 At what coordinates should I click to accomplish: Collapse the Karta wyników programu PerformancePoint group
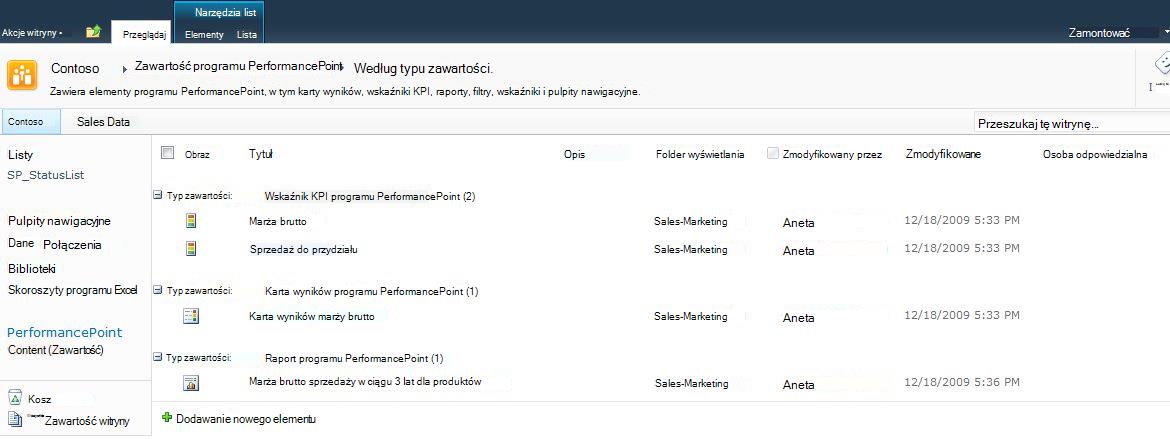point(157,290)
